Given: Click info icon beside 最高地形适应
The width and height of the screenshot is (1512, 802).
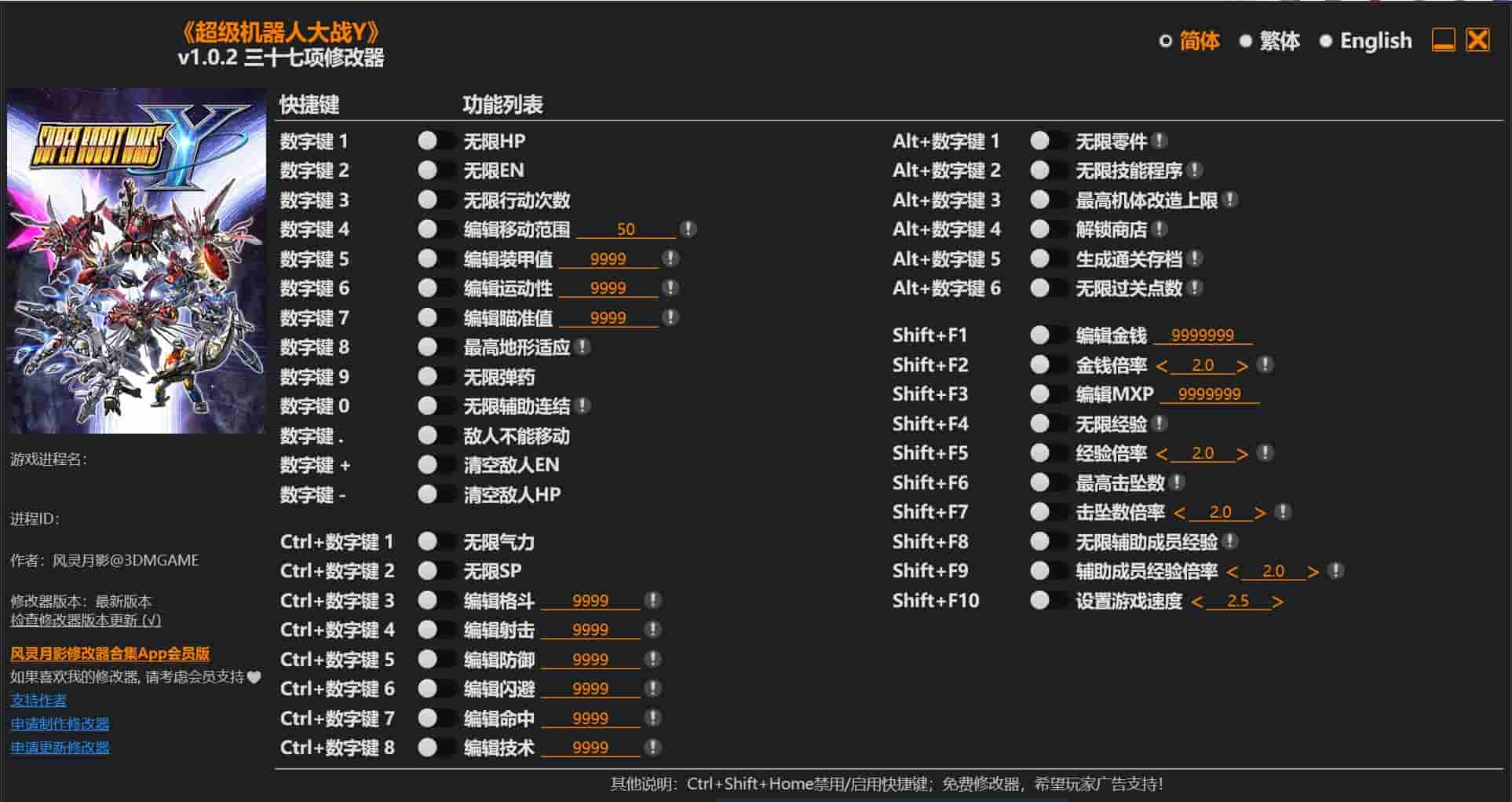Looking at the screenshot, I should click(583, 347).
